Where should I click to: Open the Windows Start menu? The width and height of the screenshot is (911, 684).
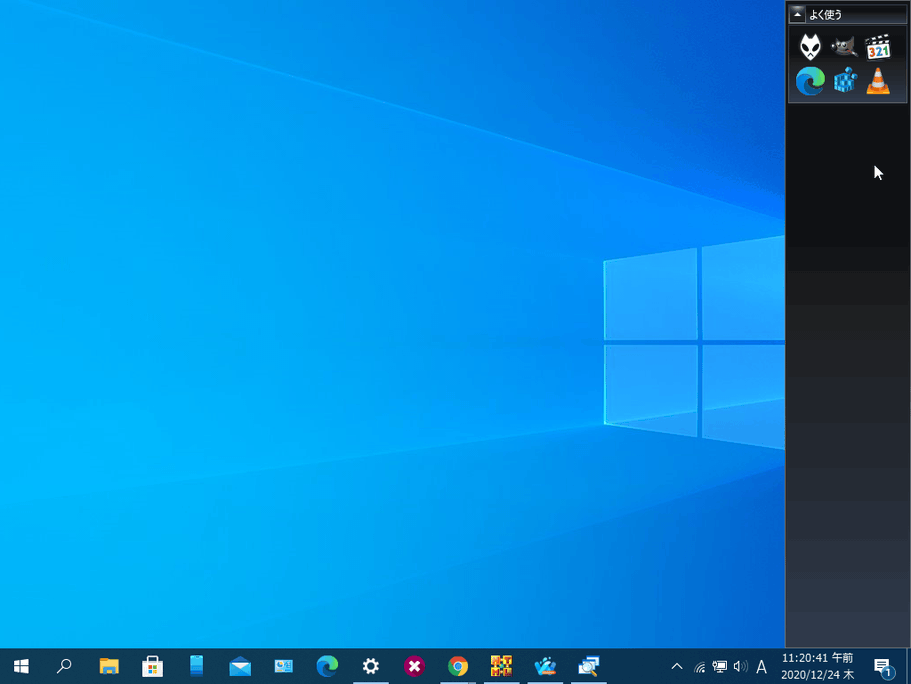coord(21,666)
